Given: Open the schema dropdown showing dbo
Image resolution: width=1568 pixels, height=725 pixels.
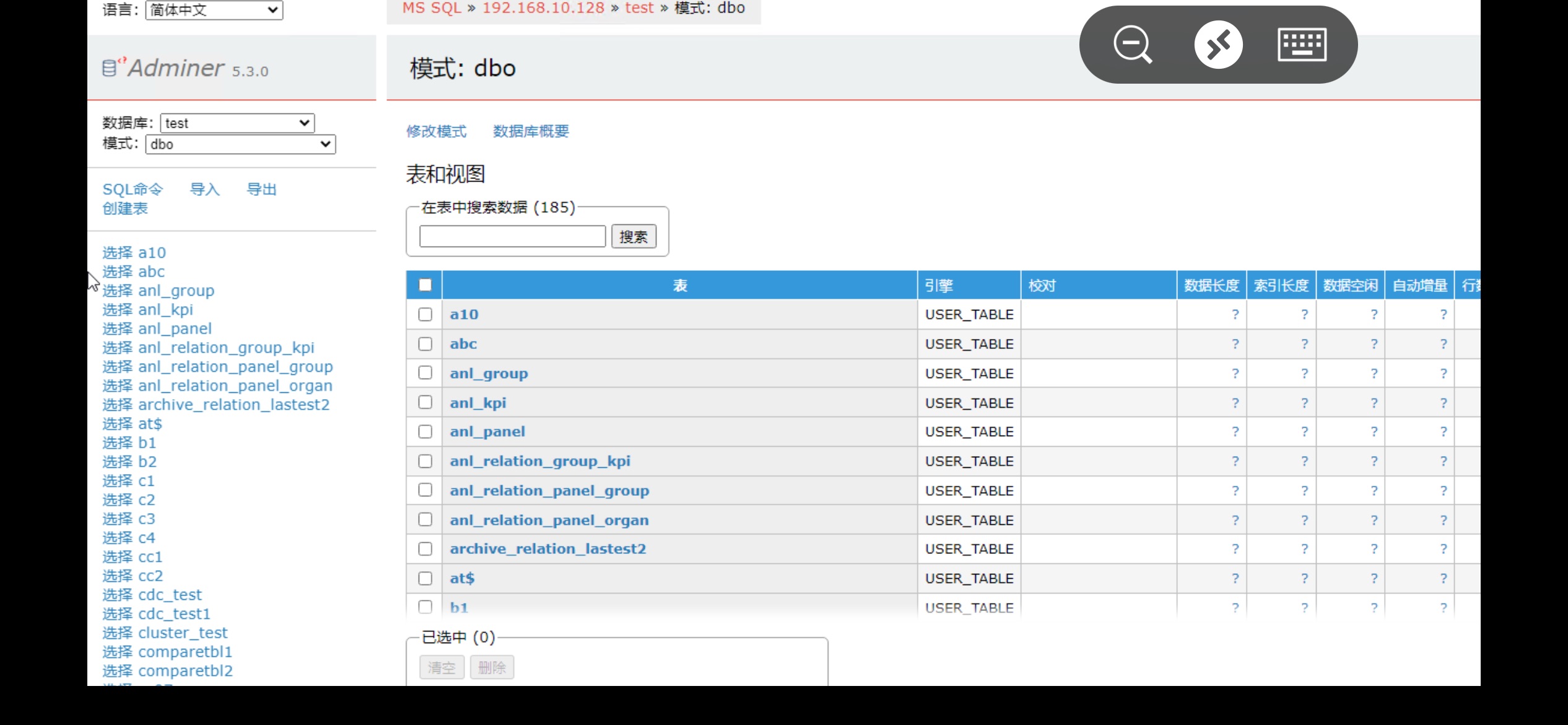Looking at the screenshot, I should 240,144.
